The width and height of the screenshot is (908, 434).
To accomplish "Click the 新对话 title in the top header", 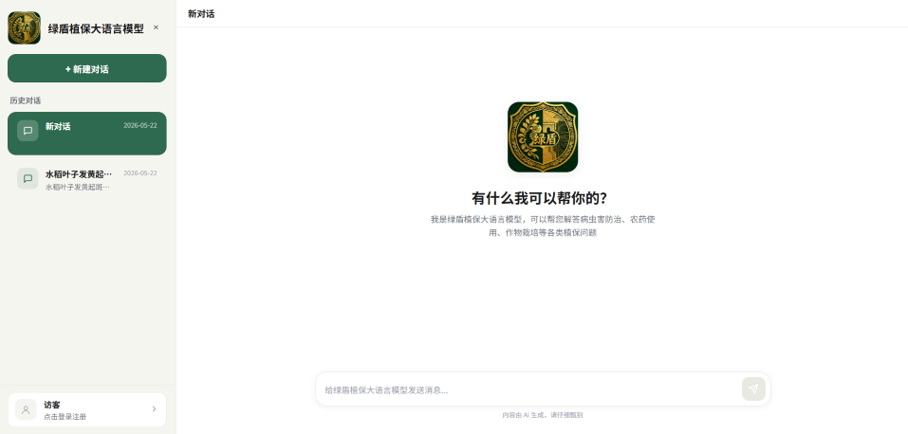I will [201, 14].
